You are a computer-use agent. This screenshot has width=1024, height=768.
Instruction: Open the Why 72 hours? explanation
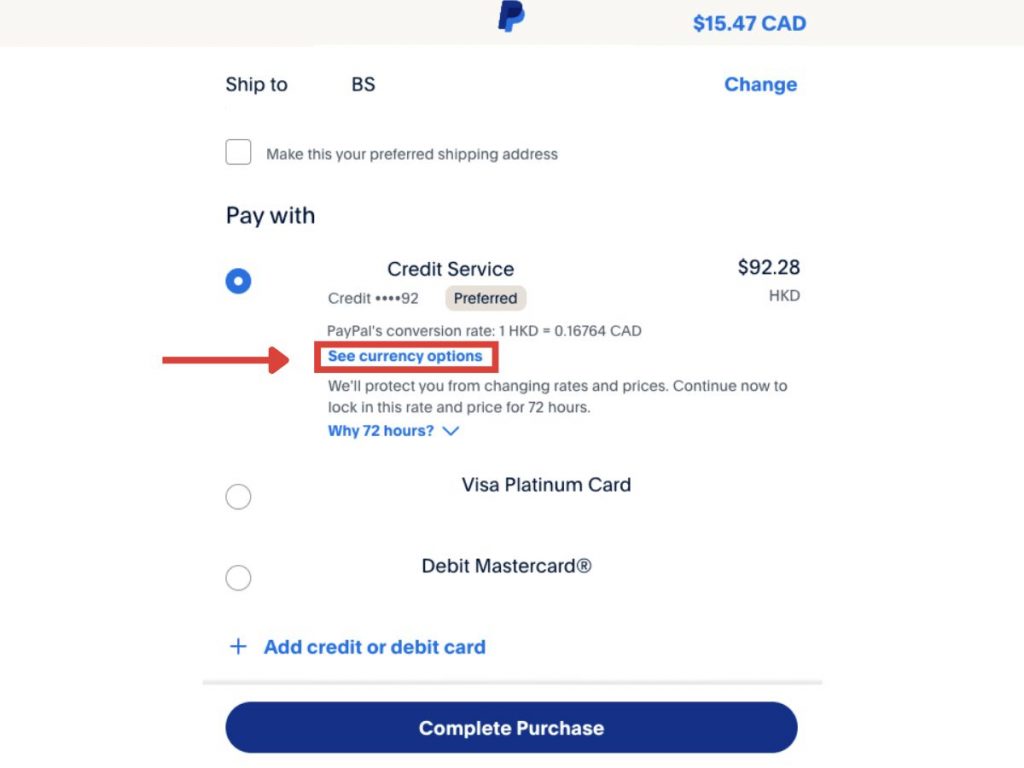pos(381,431)
